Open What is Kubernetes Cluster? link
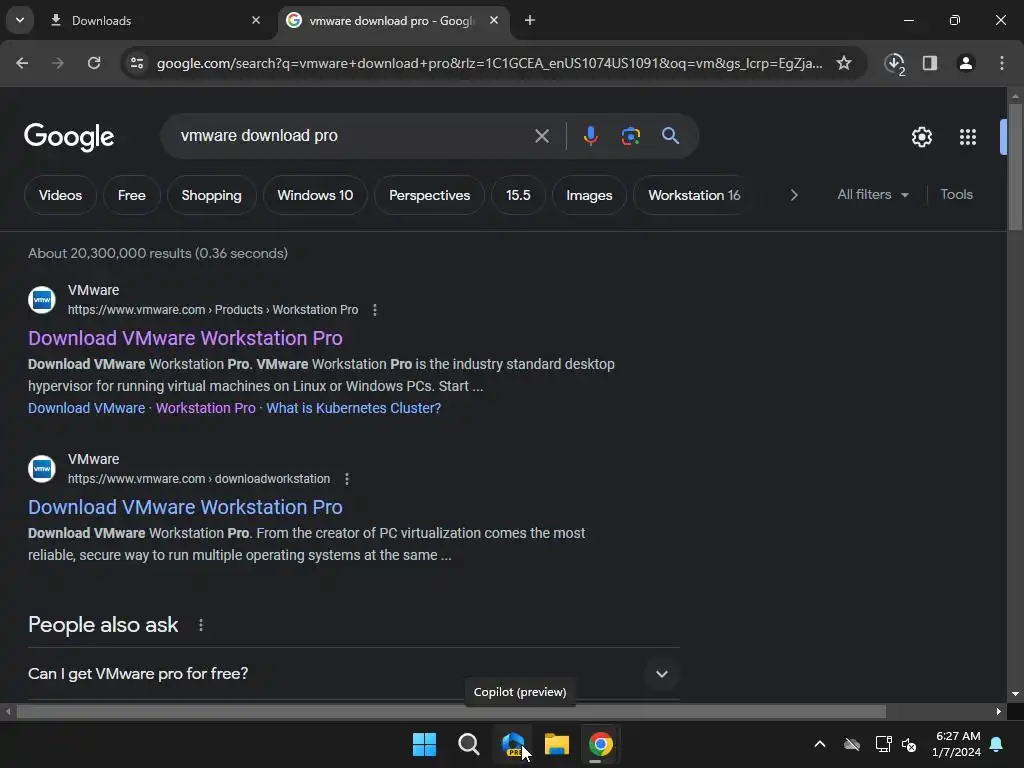This screenshot has height=768, width=1024. 353,408
